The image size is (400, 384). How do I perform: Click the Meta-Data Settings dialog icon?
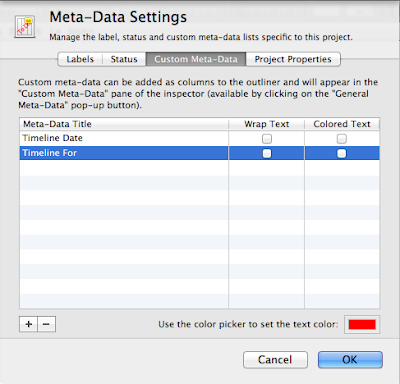(25, 26)
